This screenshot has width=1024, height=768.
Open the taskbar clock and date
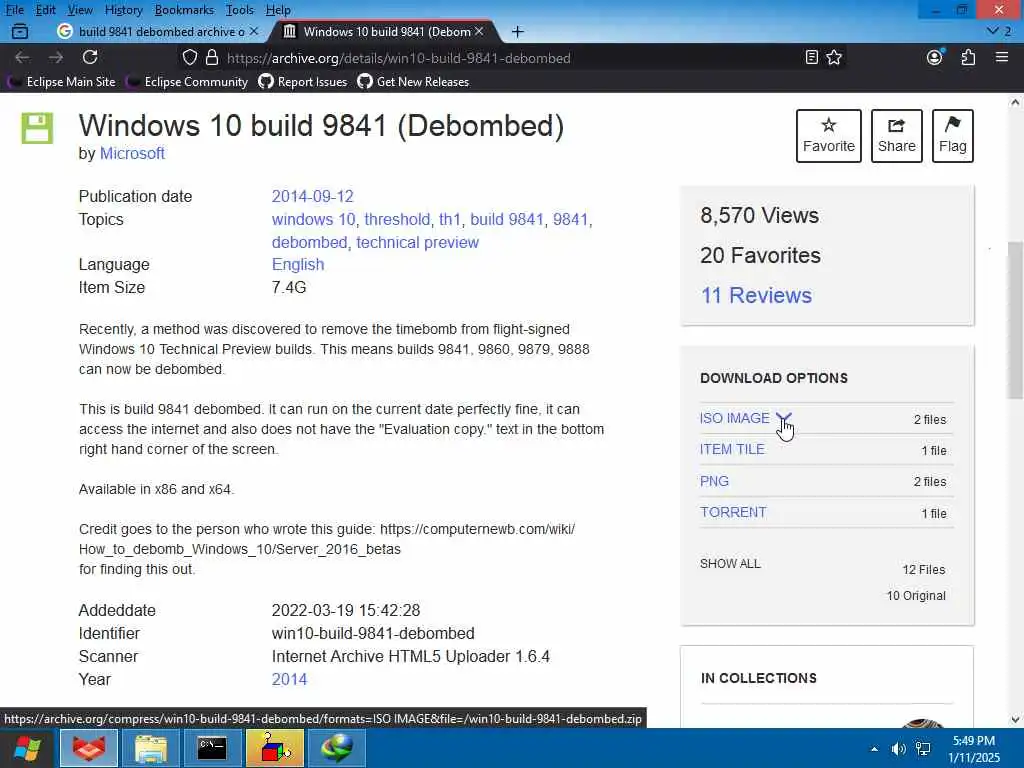coord(974,749)
